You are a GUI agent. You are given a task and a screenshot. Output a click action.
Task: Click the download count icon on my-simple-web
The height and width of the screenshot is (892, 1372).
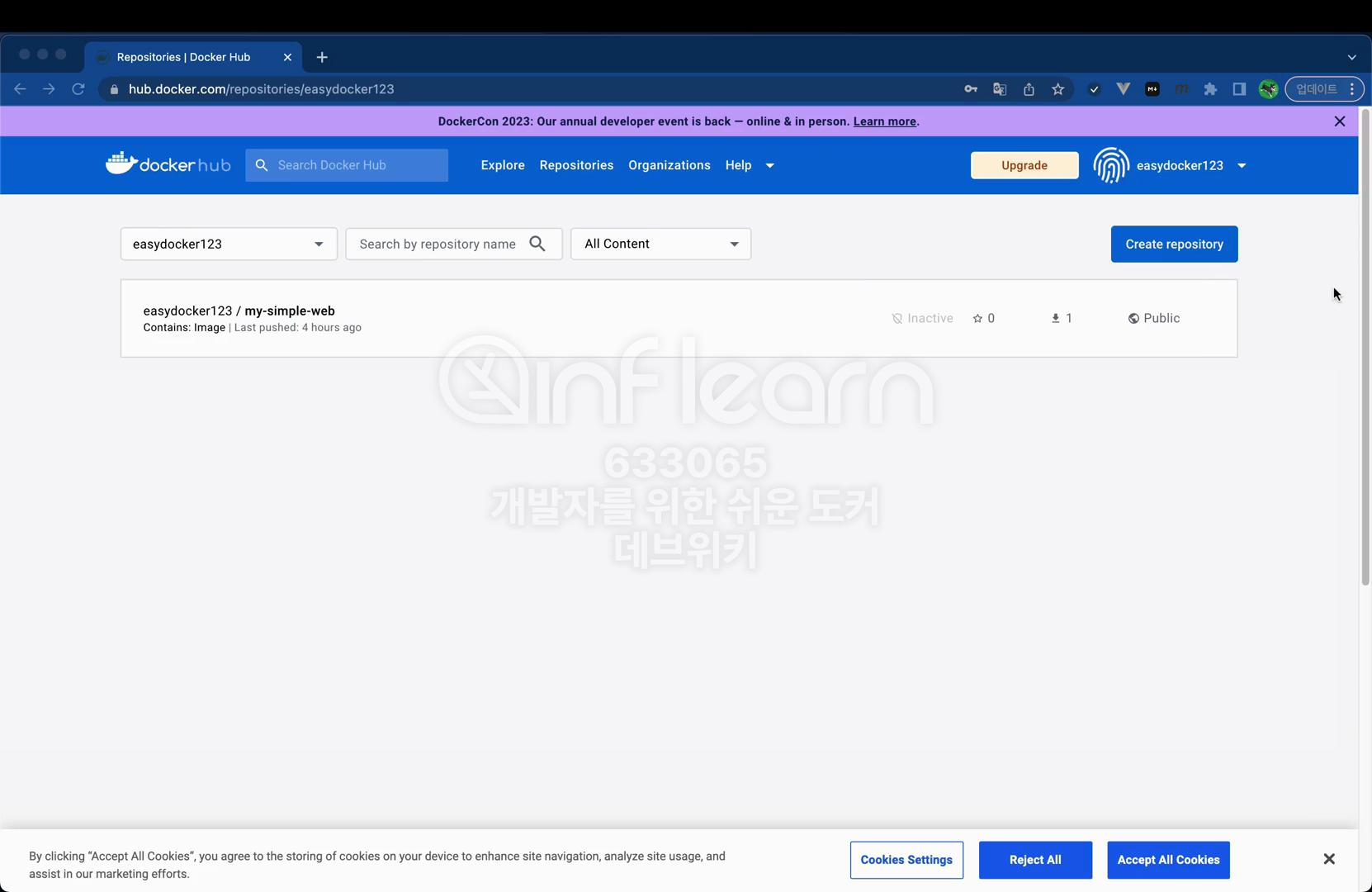point(1055,318)
